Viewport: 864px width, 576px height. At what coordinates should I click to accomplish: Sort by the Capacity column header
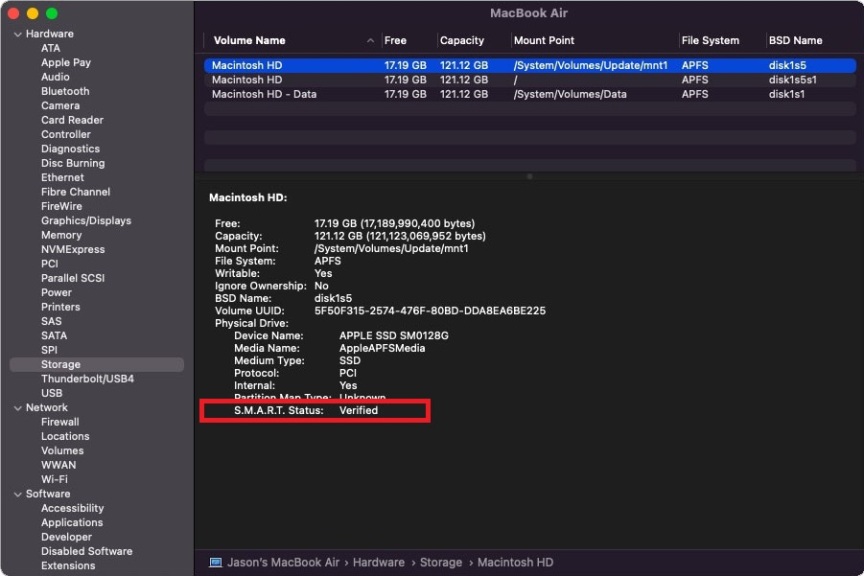(462, 41)
